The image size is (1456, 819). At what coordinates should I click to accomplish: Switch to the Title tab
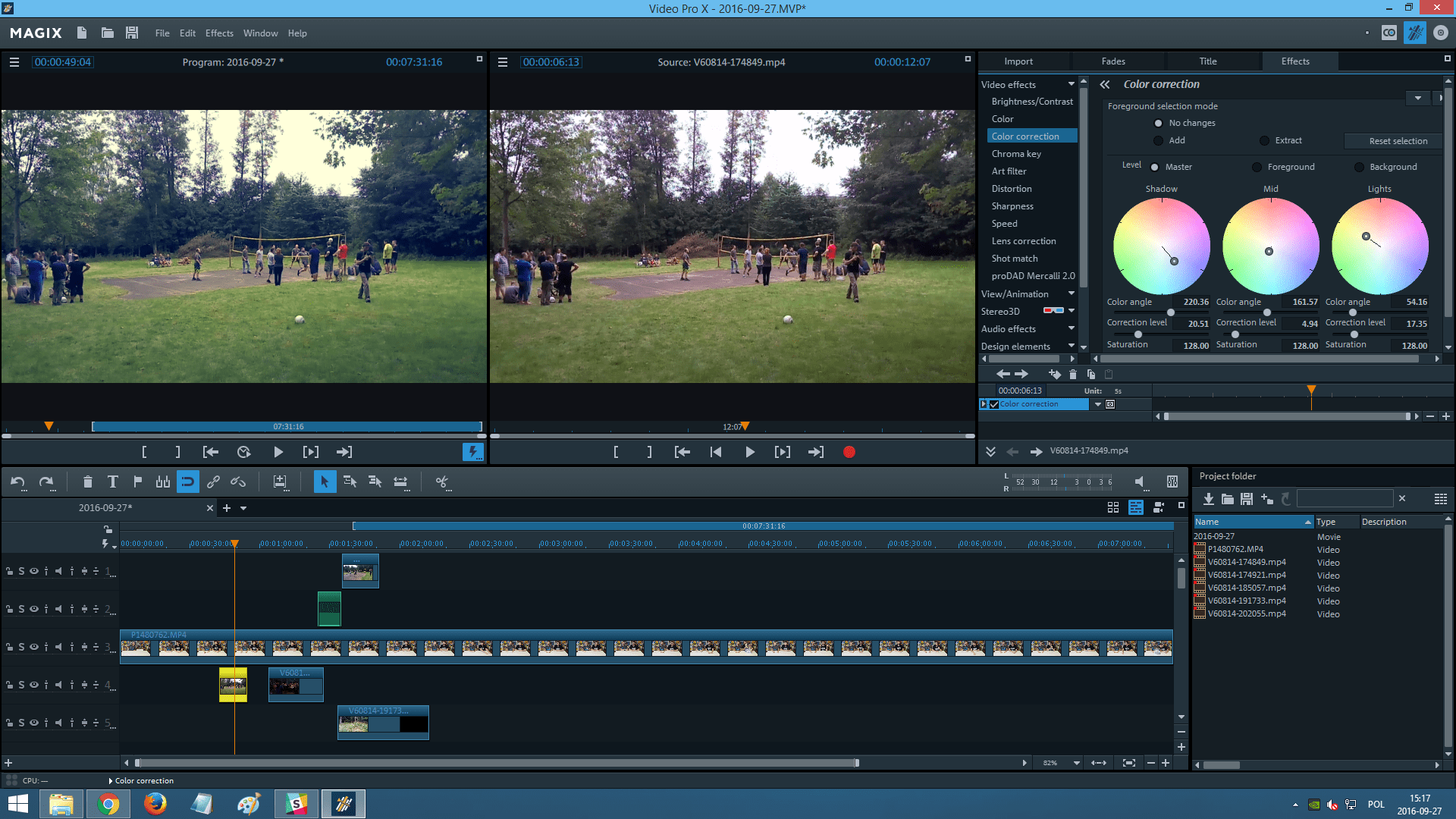pyautogui.click(x=1209, y=61)
